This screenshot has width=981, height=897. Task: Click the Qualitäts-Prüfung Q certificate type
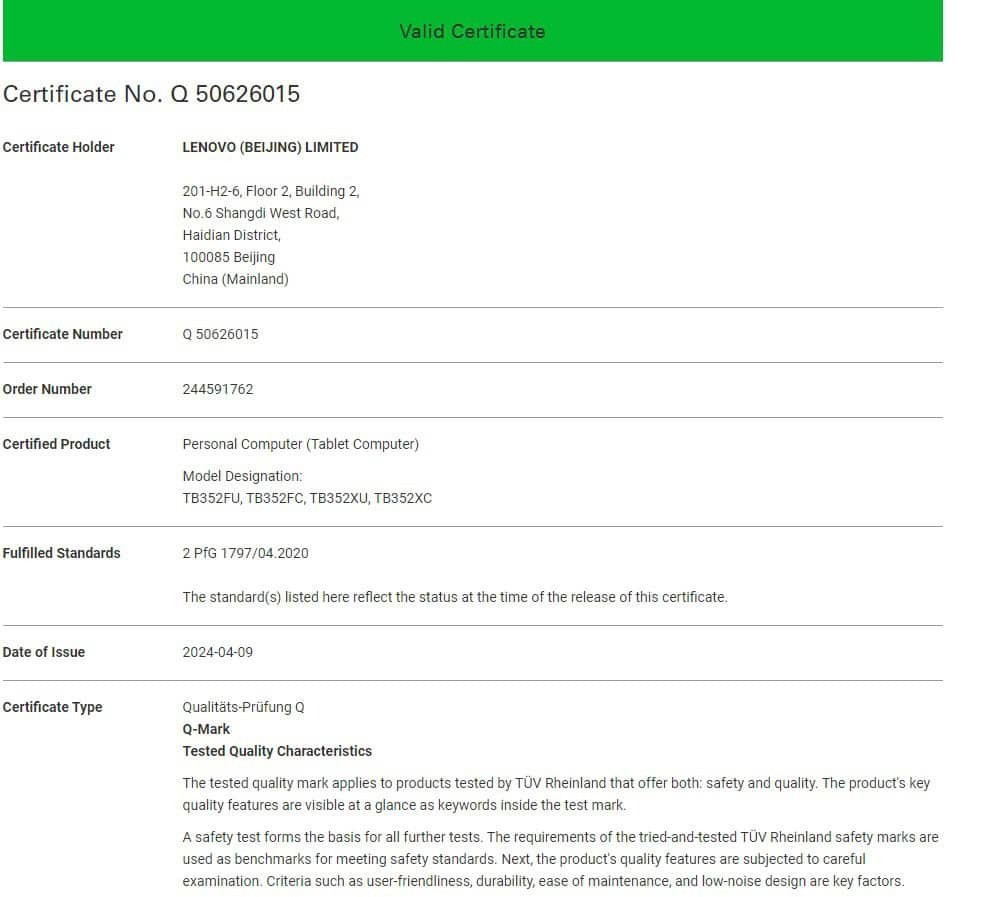pos(243,707)
